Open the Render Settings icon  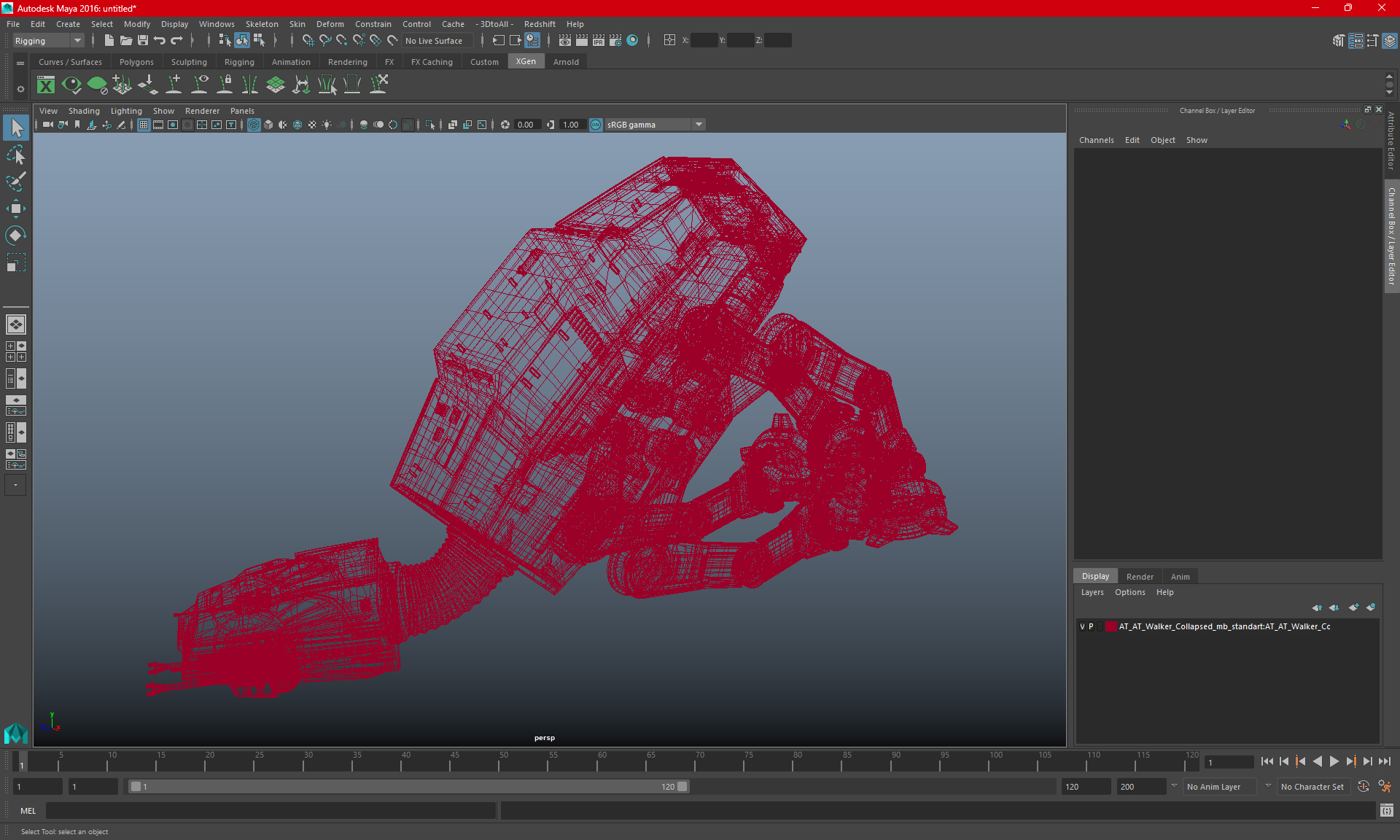(x=615, y=41)
